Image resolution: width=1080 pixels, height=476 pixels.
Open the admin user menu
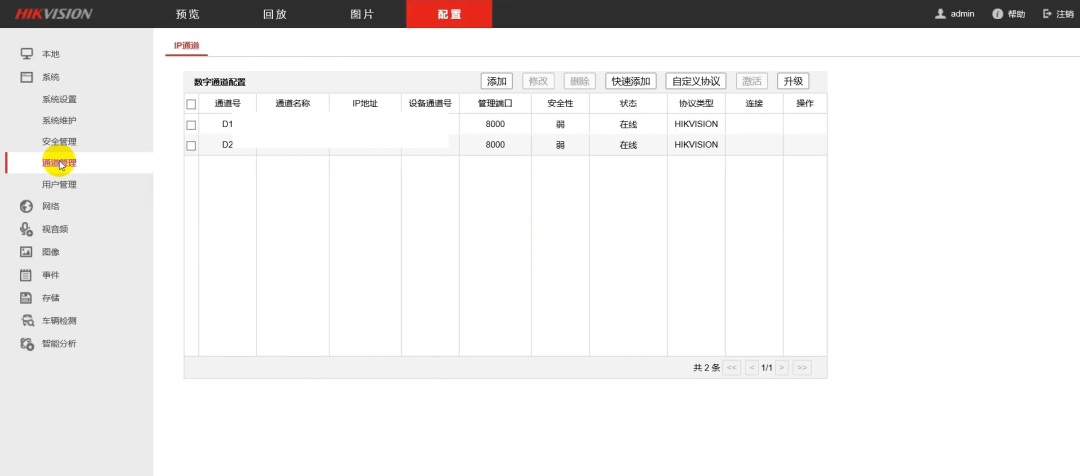click(954, 14)
